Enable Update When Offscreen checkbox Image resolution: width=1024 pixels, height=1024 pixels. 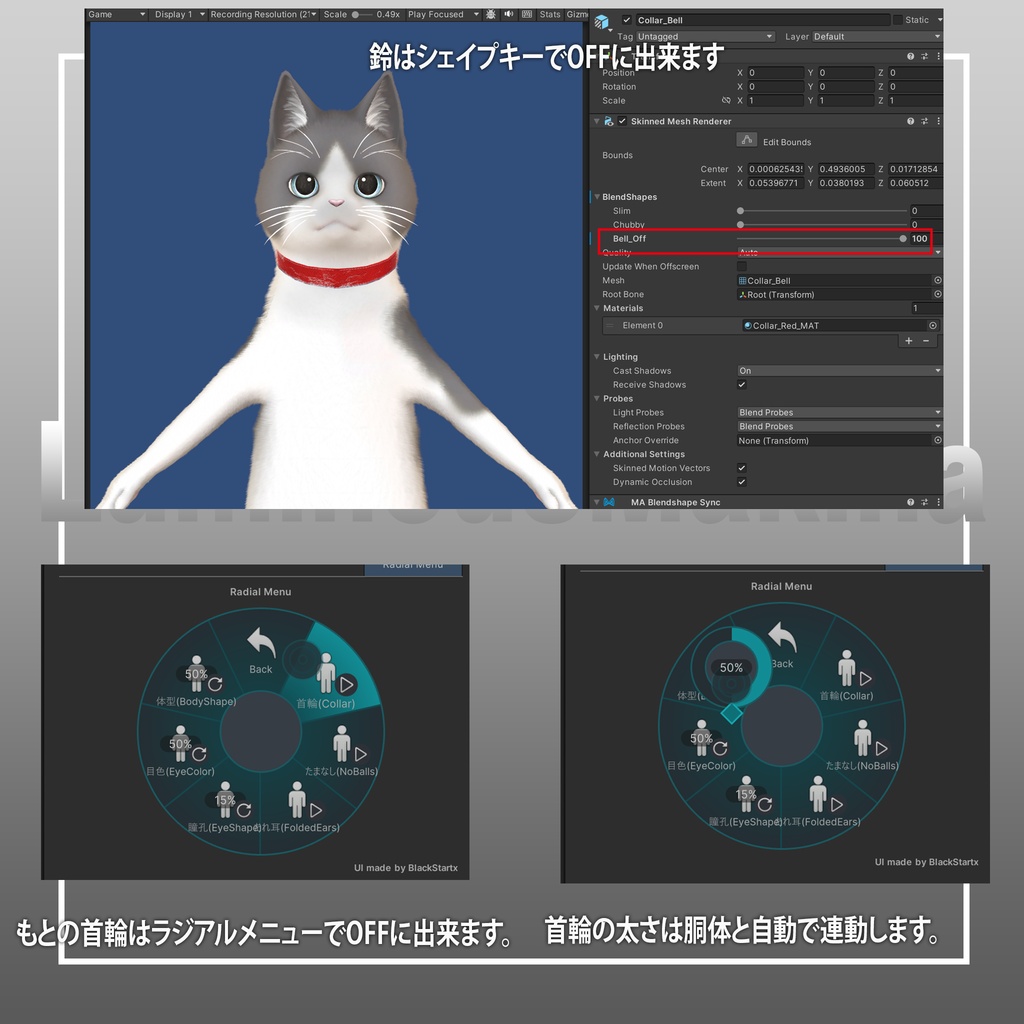tap(742, 266)
